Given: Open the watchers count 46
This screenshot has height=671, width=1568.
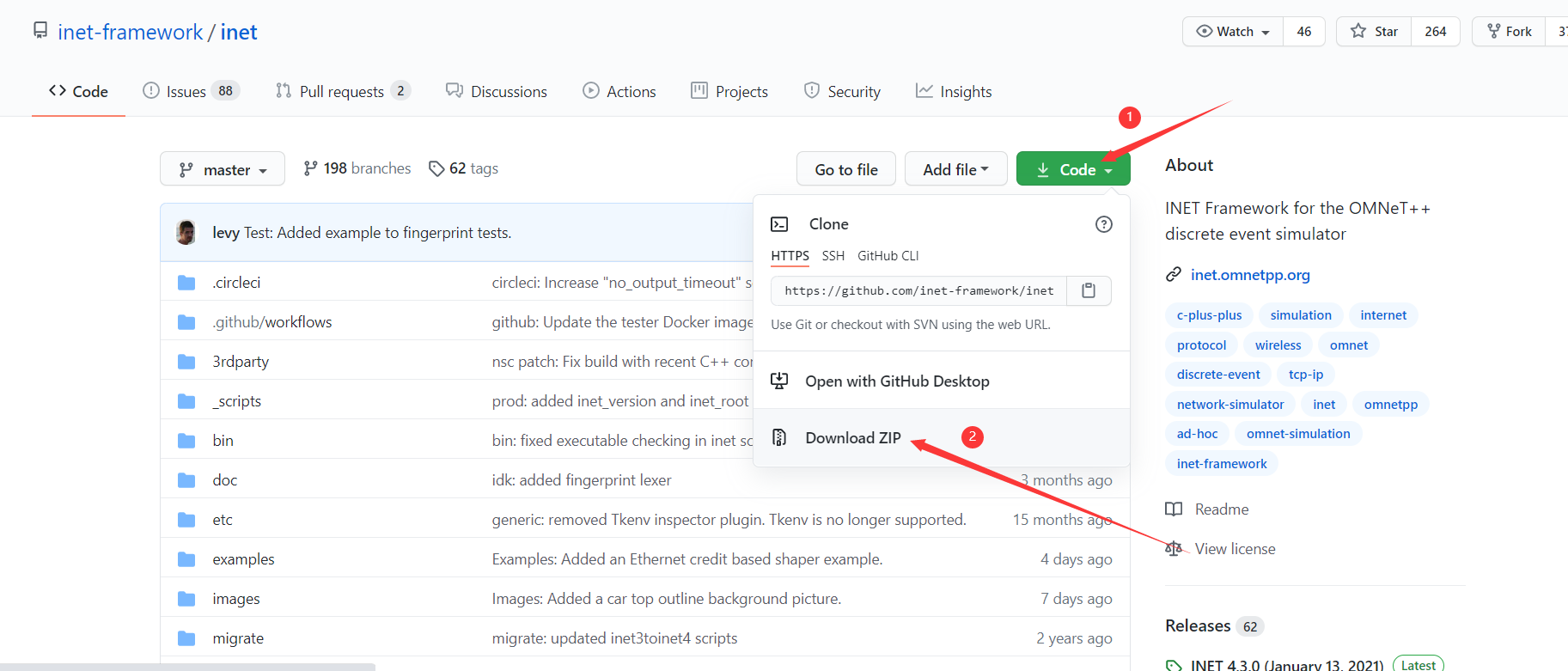Looking at the screenshot, I should pos(1304,32).
